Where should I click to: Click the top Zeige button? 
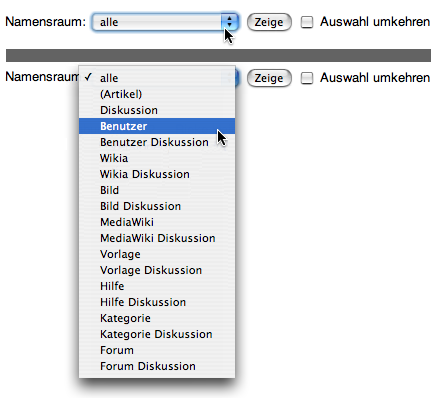pos(269,22)
